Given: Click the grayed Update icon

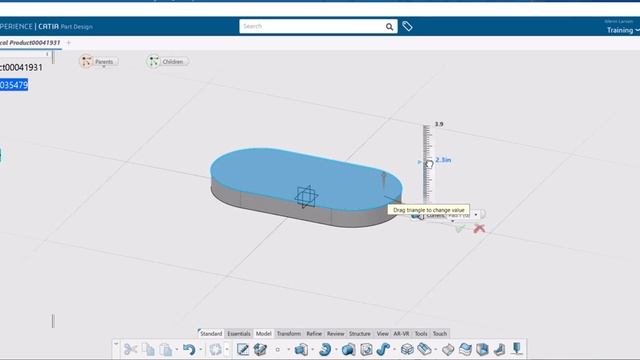Looking at the screenshot, I should [215, 349].
